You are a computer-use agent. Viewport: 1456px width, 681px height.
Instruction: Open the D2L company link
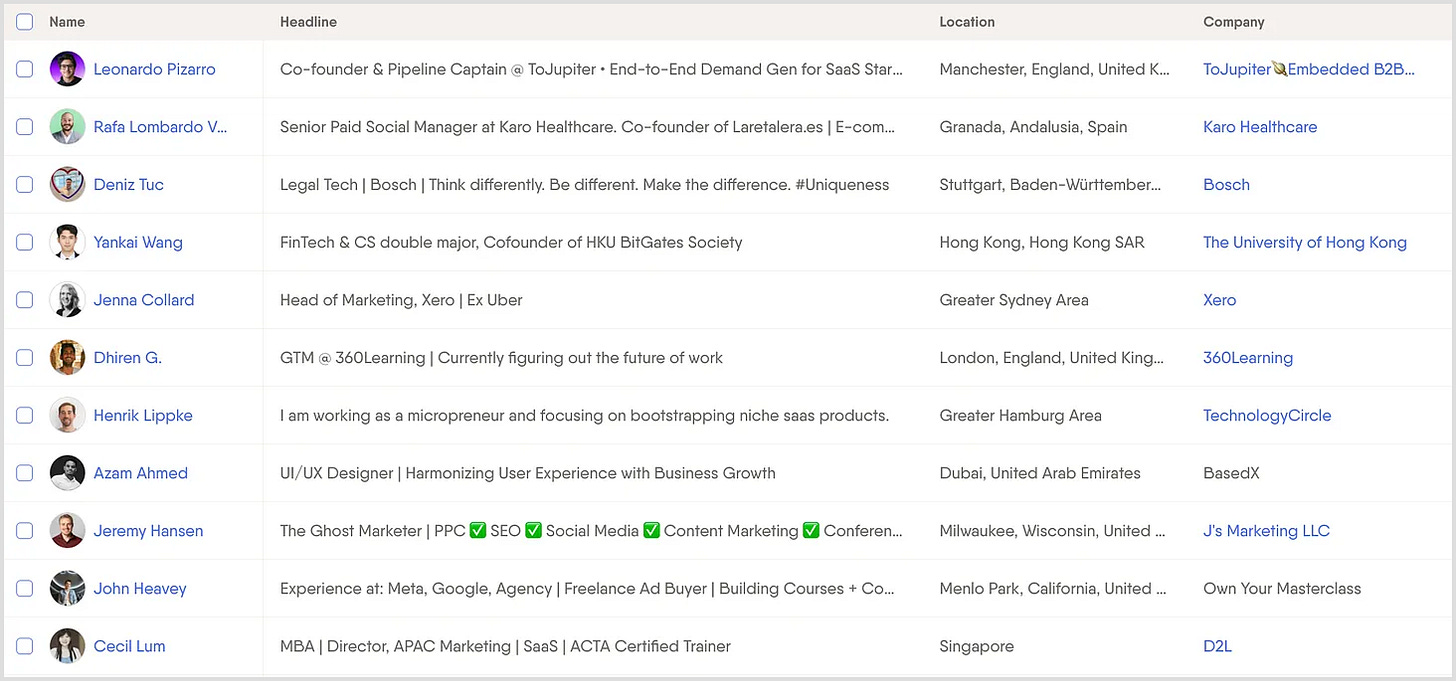[x=1217, y=646]
